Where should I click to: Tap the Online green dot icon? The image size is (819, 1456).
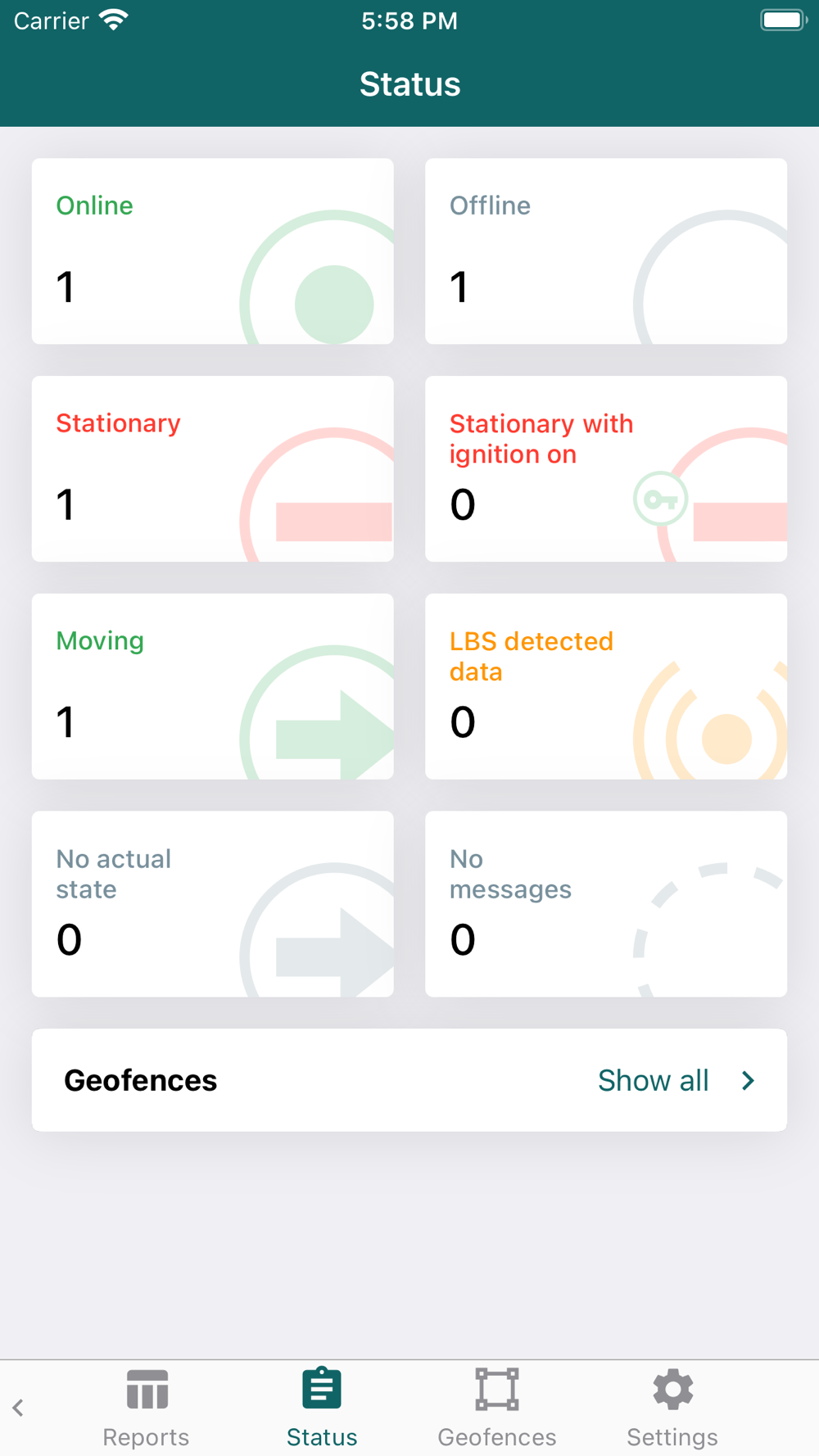click(x=334, y=304)
